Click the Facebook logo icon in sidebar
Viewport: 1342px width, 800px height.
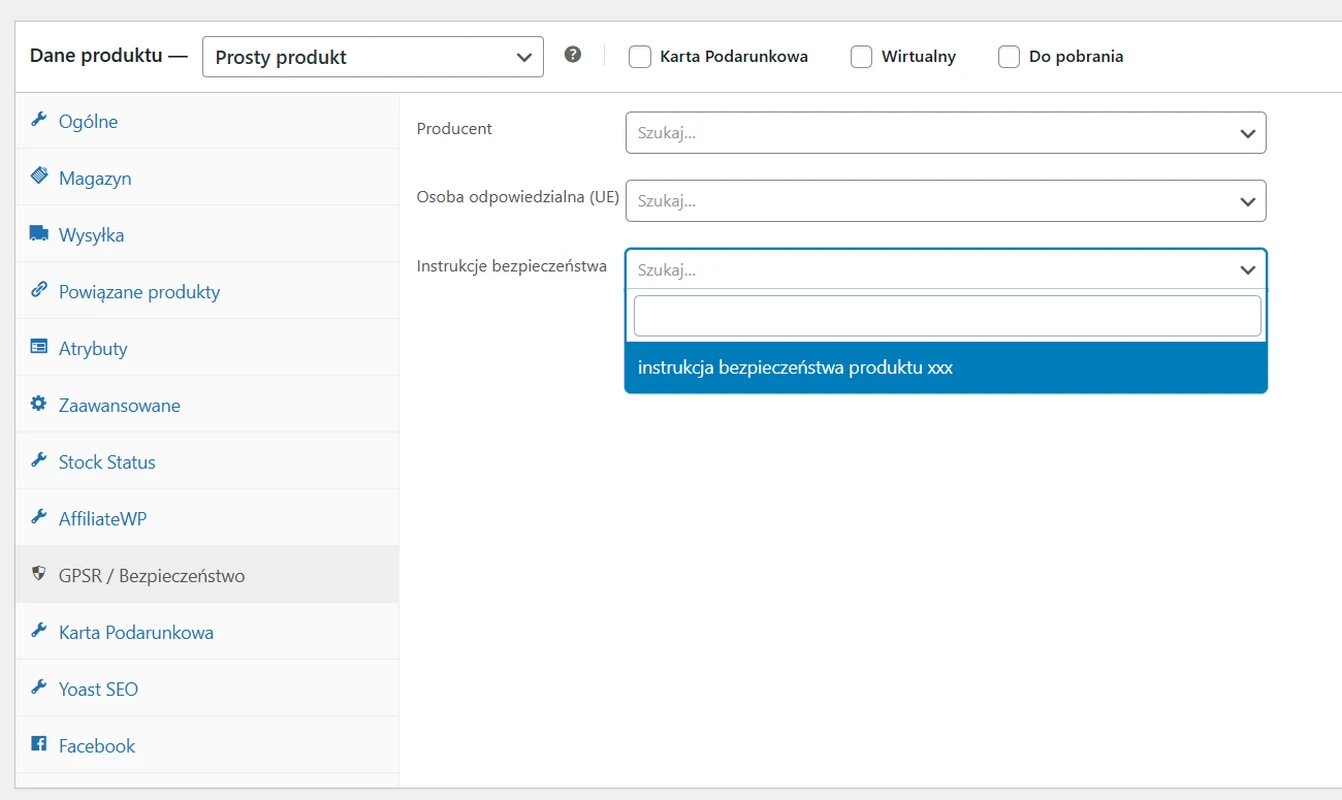pos(39,744)
